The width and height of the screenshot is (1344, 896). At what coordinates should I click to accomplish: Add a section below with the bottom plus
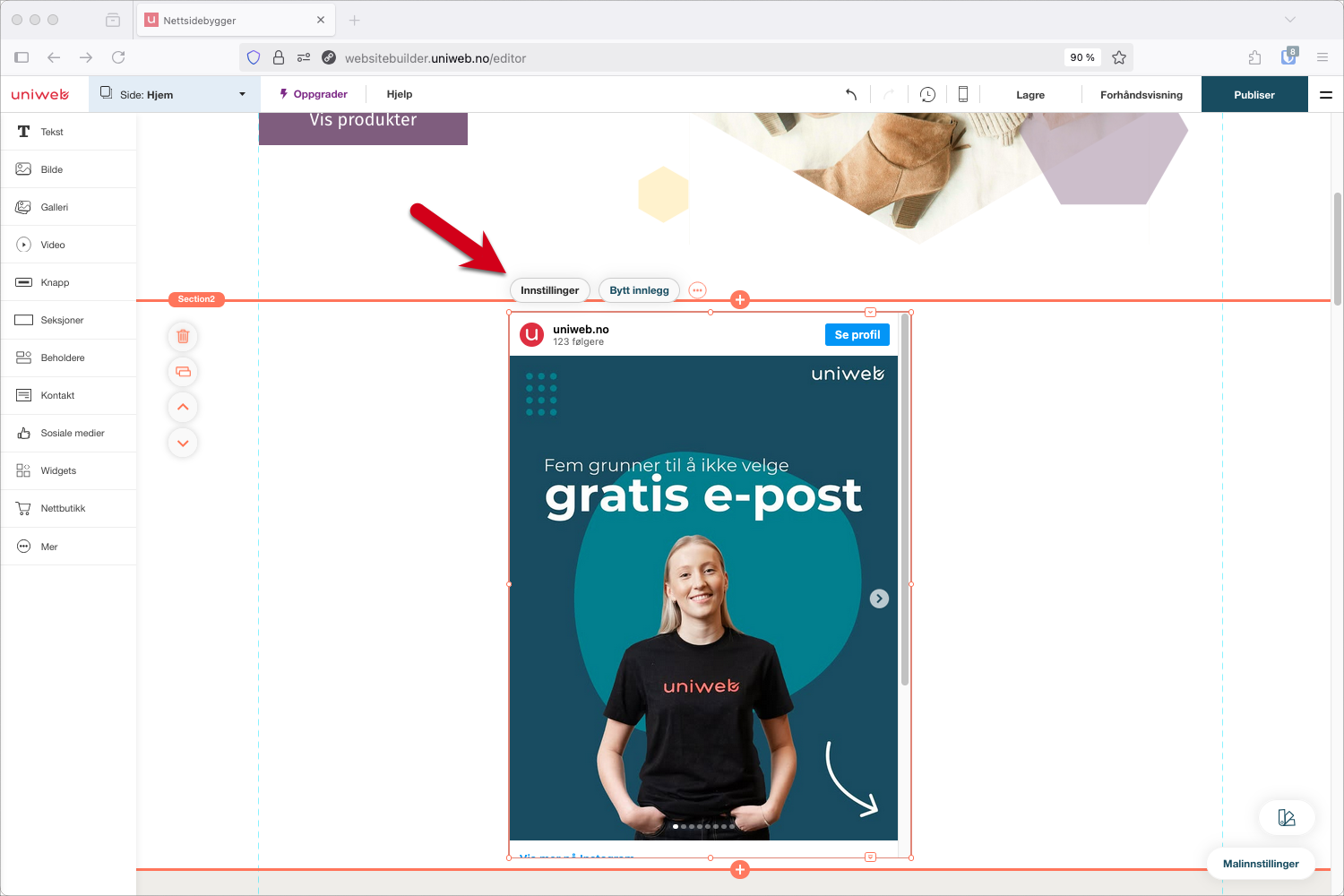(740, 869)
